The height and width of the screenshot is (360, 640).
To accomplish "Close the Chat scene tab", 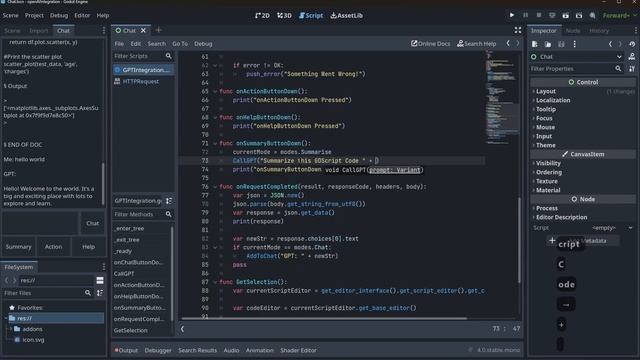I will [143, 30].
